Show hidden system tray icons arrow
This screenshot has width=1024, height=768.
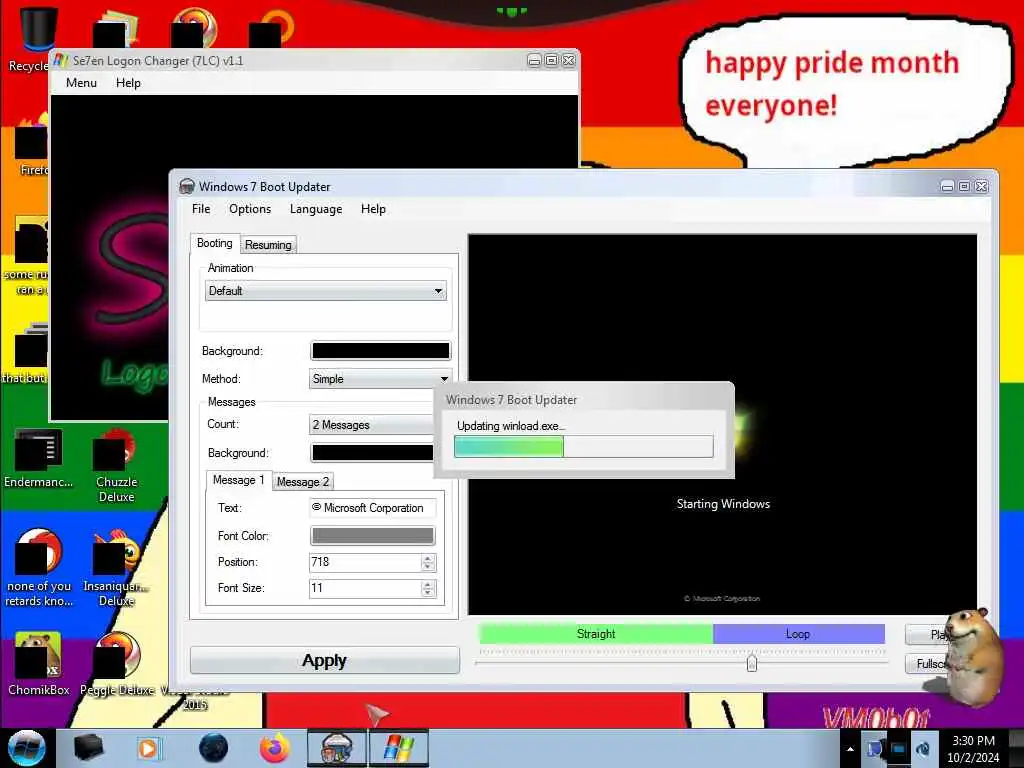[x=850, y=749]
